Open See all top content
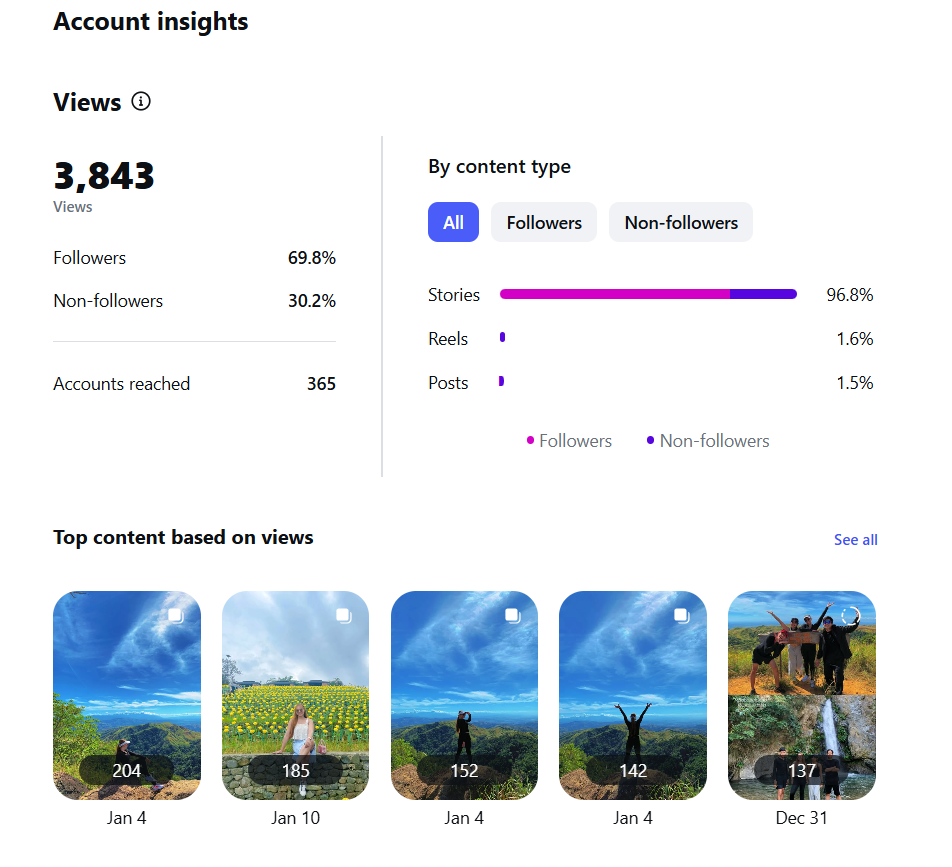The width and height of the screenshot is (952, 867). 855,540
